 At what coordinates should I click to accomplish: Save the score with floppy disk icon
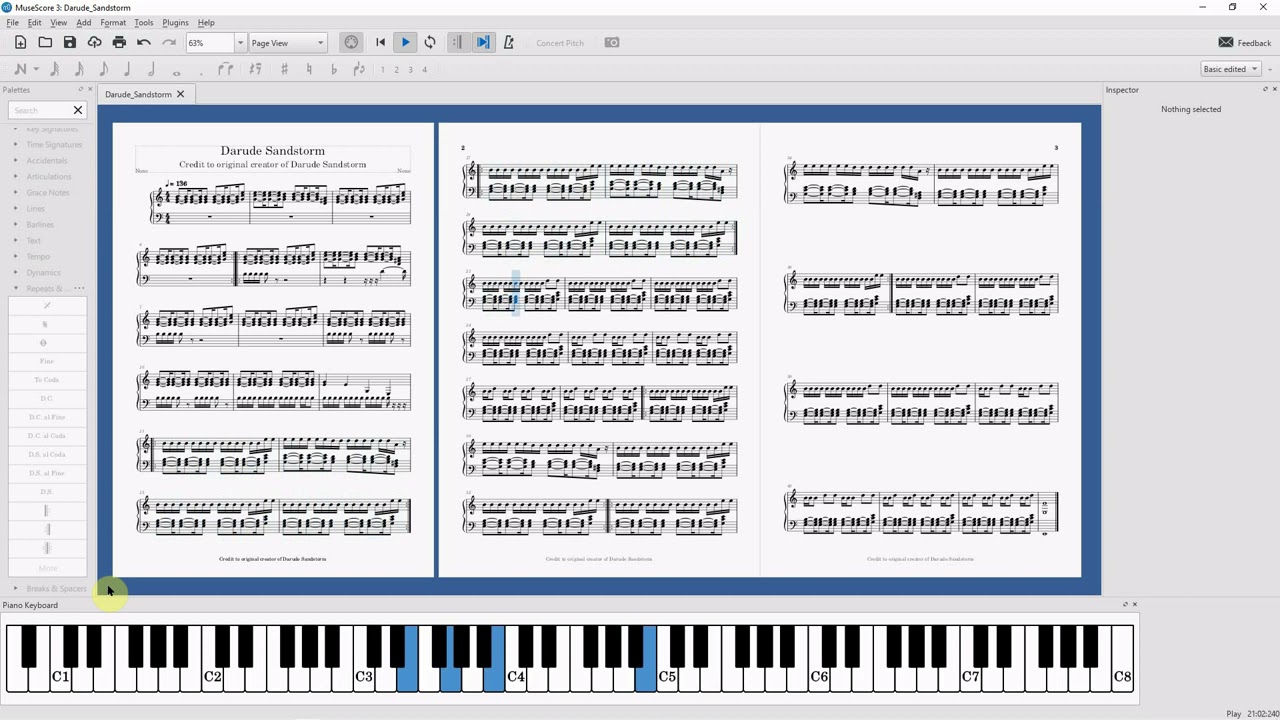point(70,42)
